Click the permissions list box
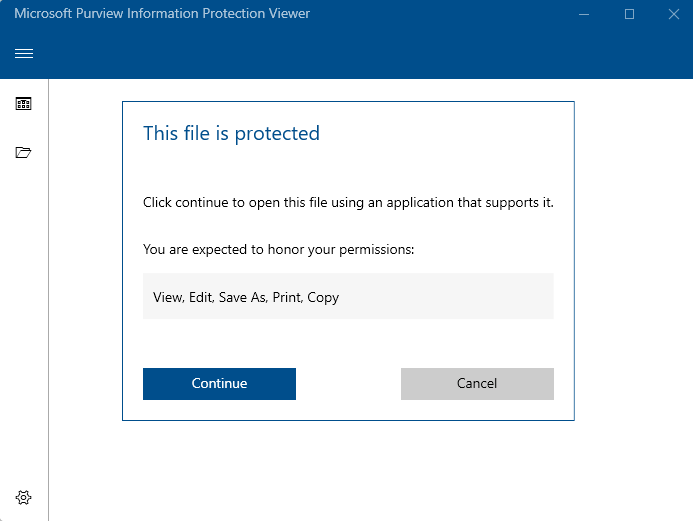 pos(348,296)
